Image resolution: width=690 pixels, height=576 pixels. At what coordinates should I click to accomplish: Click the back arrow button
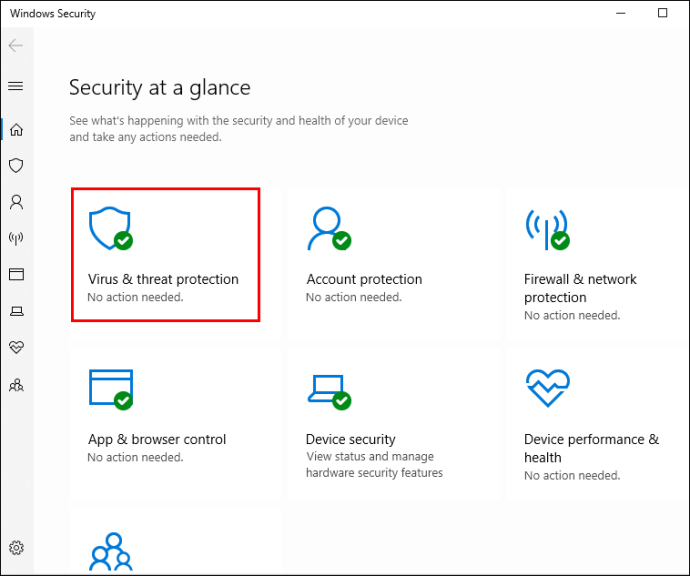tap(16, 45)
